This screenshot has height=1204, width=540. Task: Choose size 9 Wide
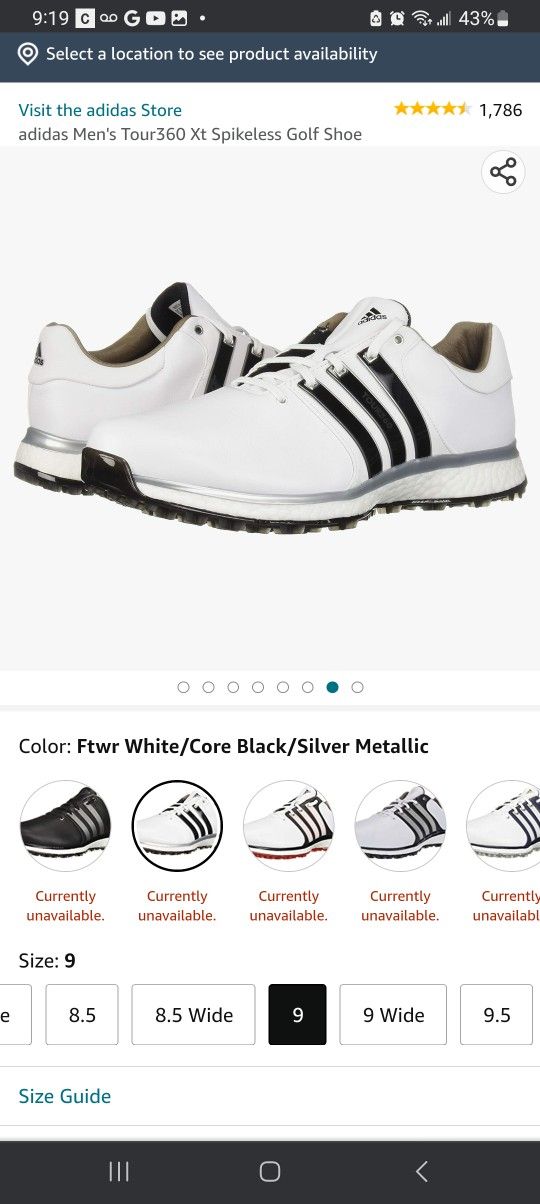coord(394,1015)
